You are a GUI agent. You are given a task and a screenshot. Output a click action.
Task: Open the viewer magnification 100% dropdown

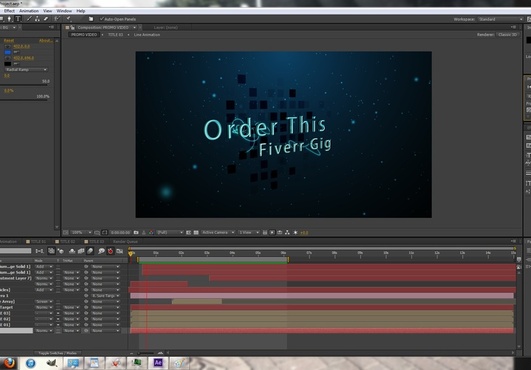click(x=81, y=233)
